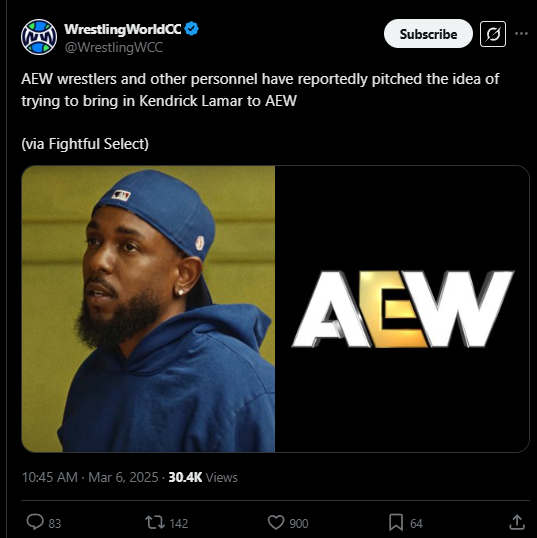Image resolution: width=537 pixels, height=538 pixels.
Task: Click the 900 likes count
Action: click(299, 524)
